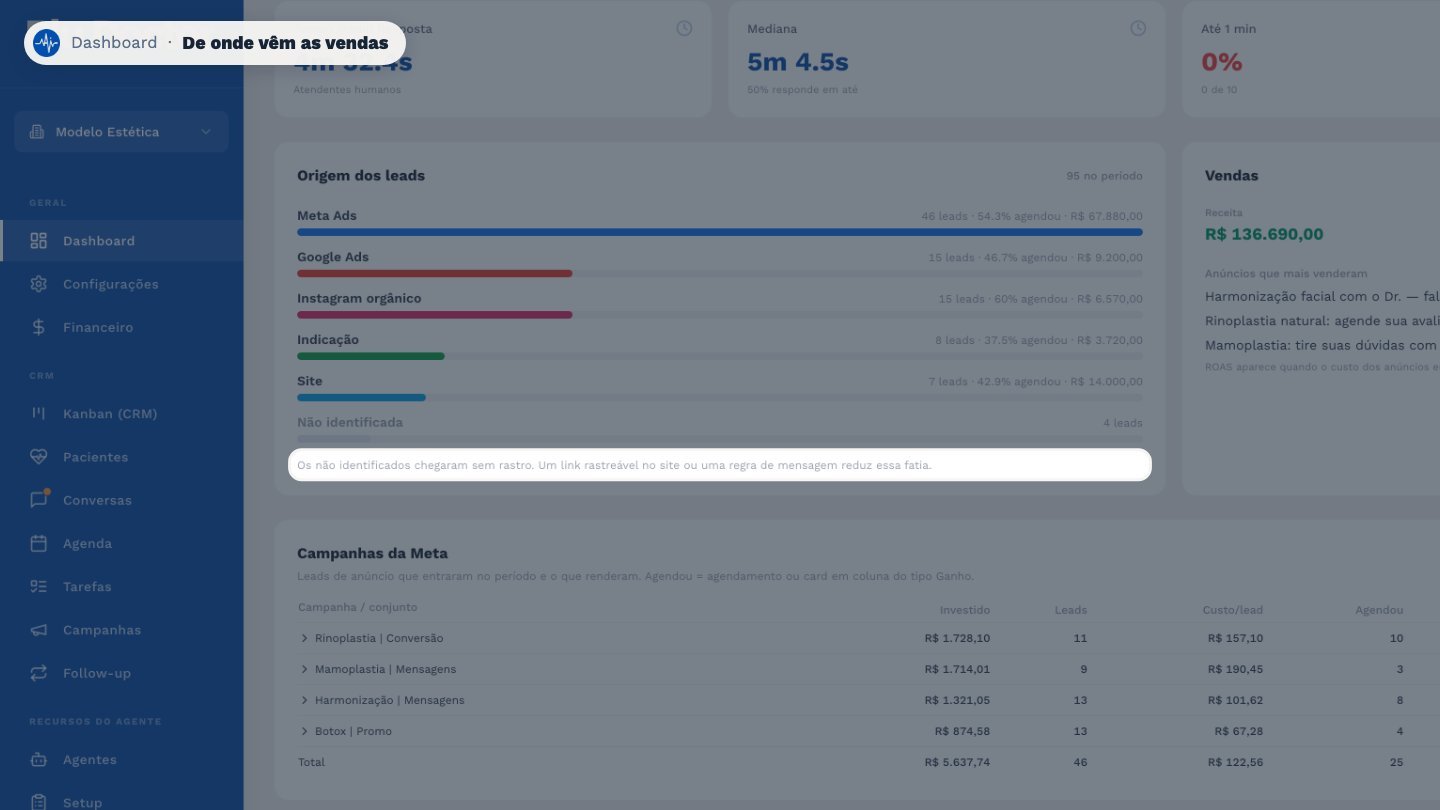This screenshot has height=810, width=1440.
Task: Click total invested R$ 5.637,74
Action: coord(957,762)
